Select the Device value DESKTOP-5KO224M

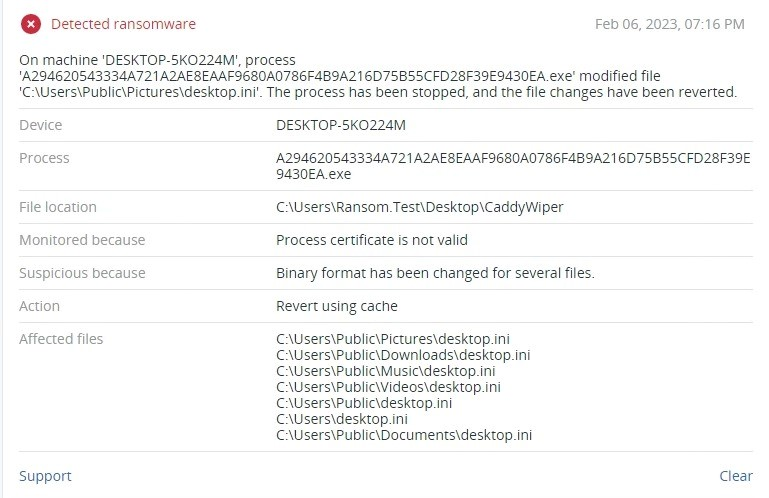pos(341,125)
